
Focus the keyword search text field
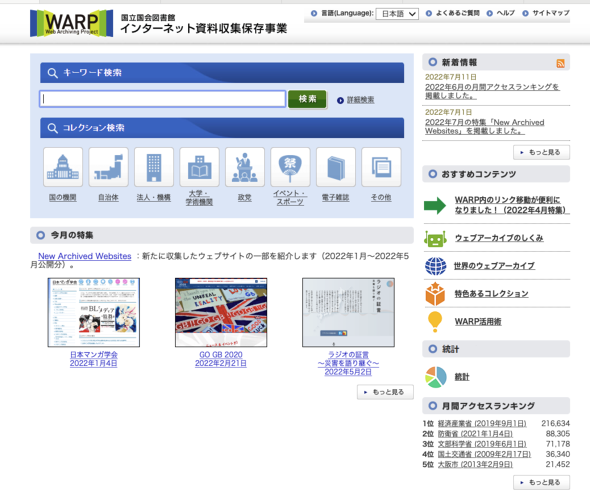[163, 99]
